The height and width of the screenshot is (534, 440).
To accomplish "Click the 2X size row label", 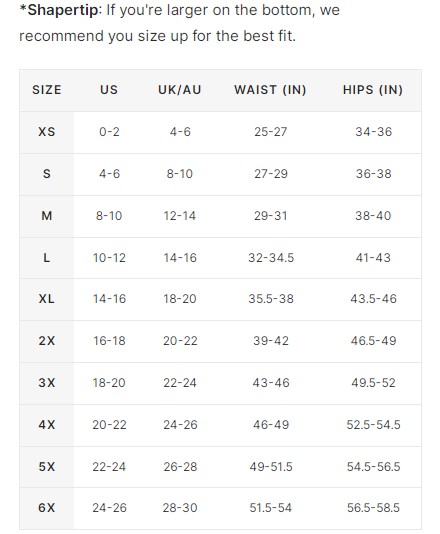I will pyautogui.click(x=47, y=341).
